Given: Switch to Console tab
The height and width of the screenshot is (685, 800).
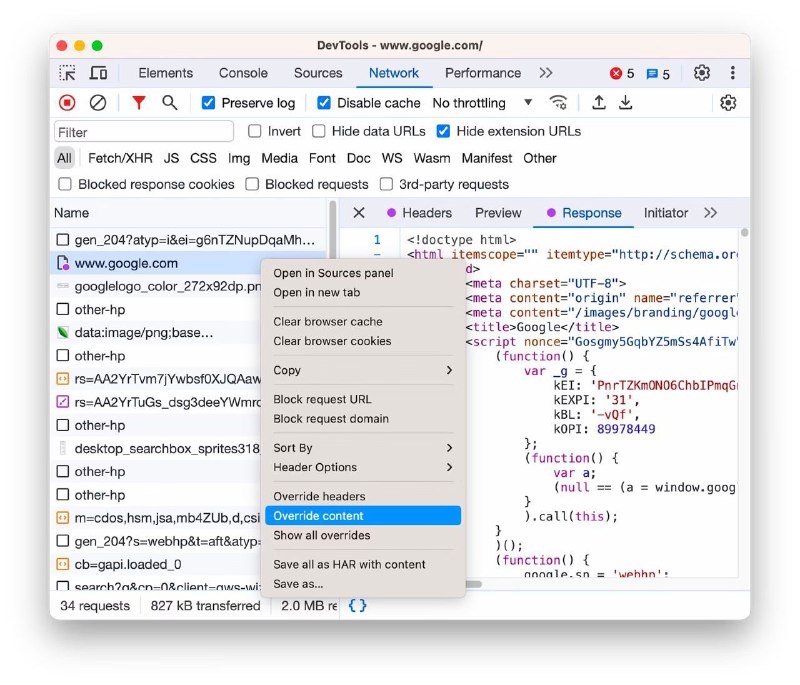Looking at the screenshot, I should coord(243,73).
